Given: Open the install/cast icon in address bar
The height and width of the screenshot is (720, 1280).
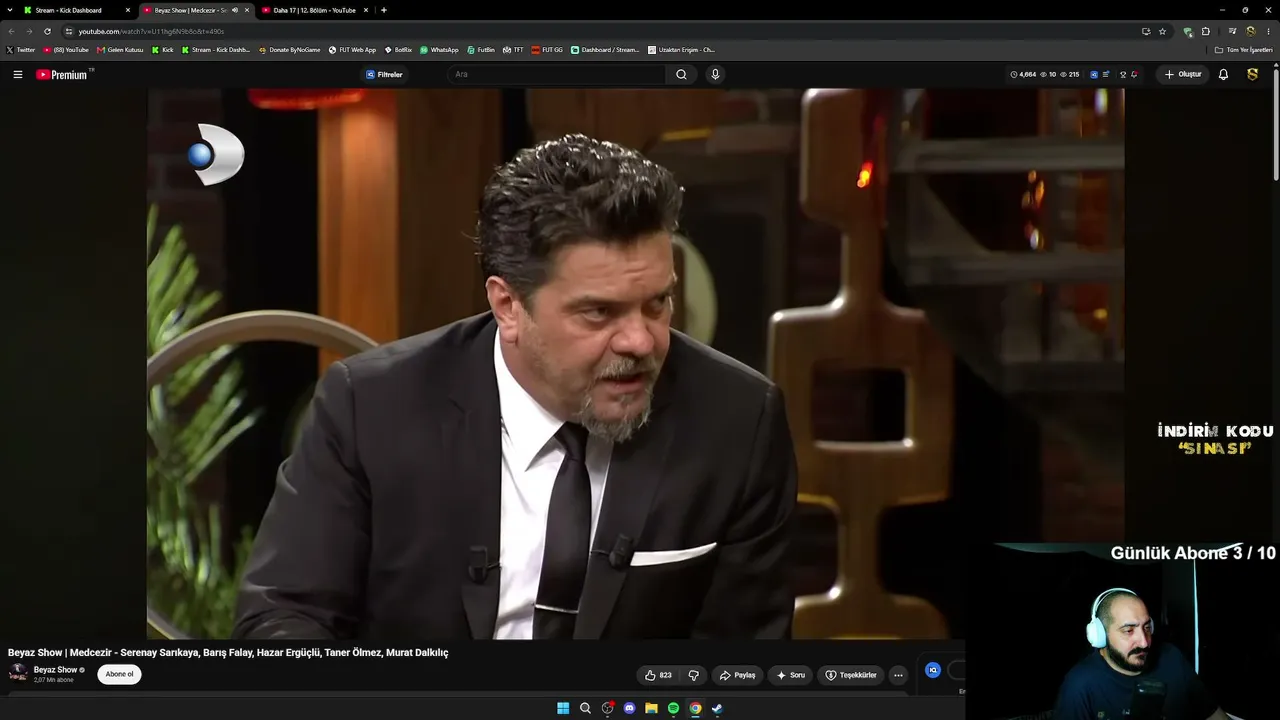Looking at the screenshot, I should (x=1146, y=31).
